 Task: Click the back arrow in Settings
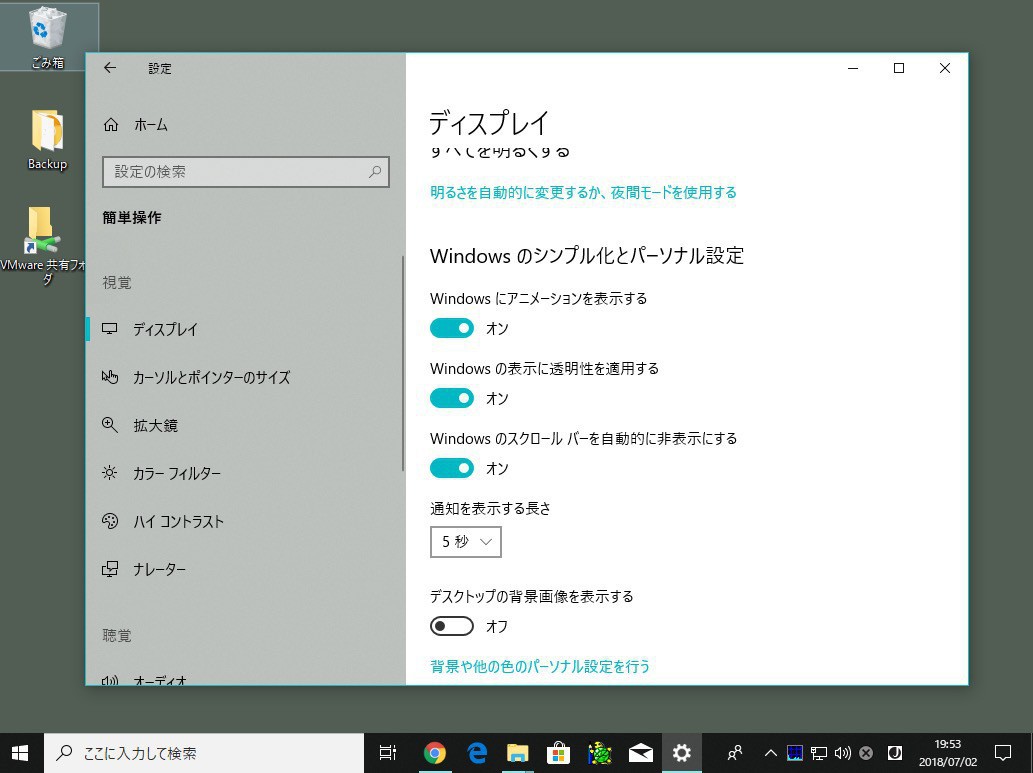[x=110, y=68]
